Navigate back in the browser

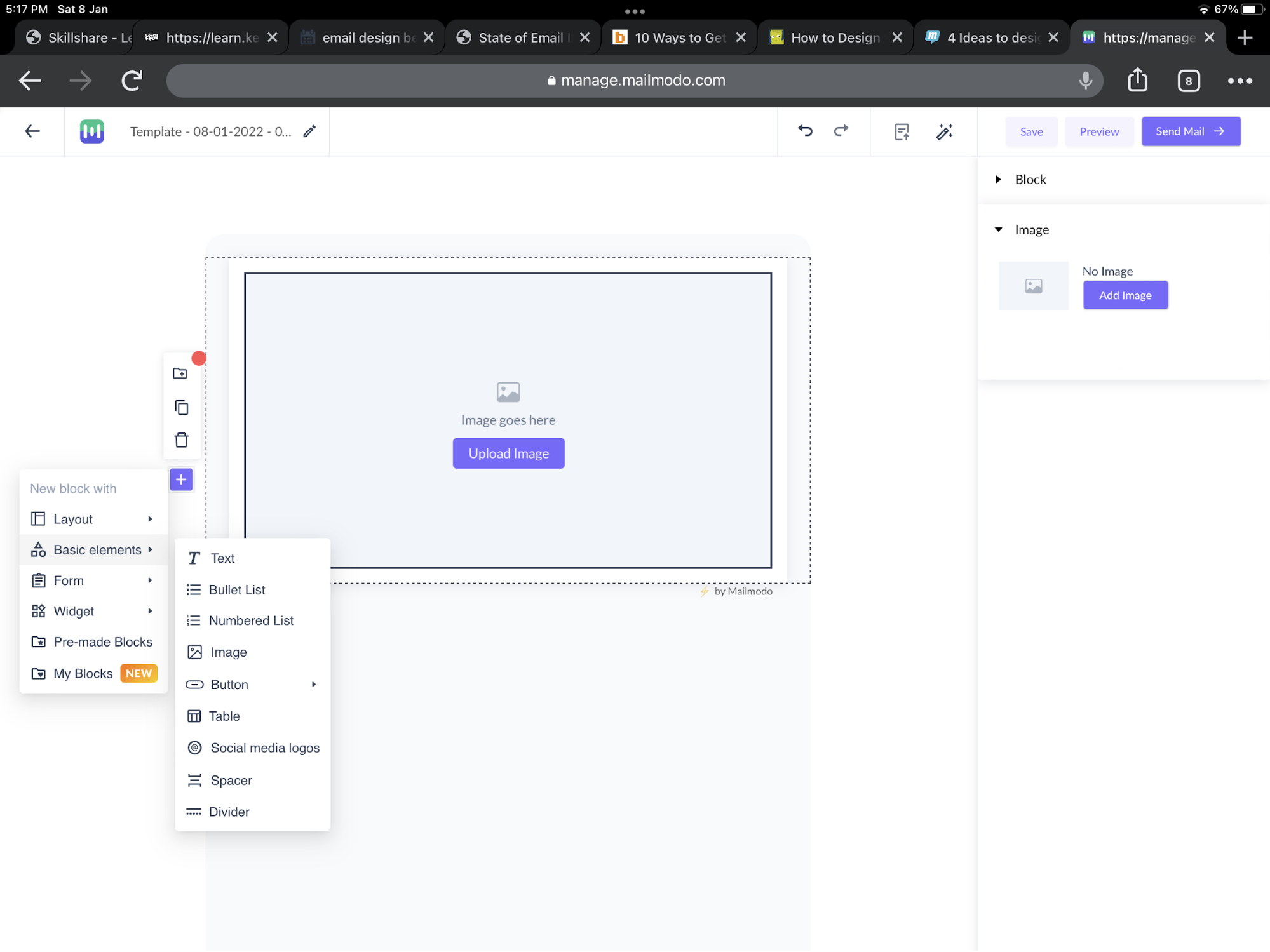30,81
